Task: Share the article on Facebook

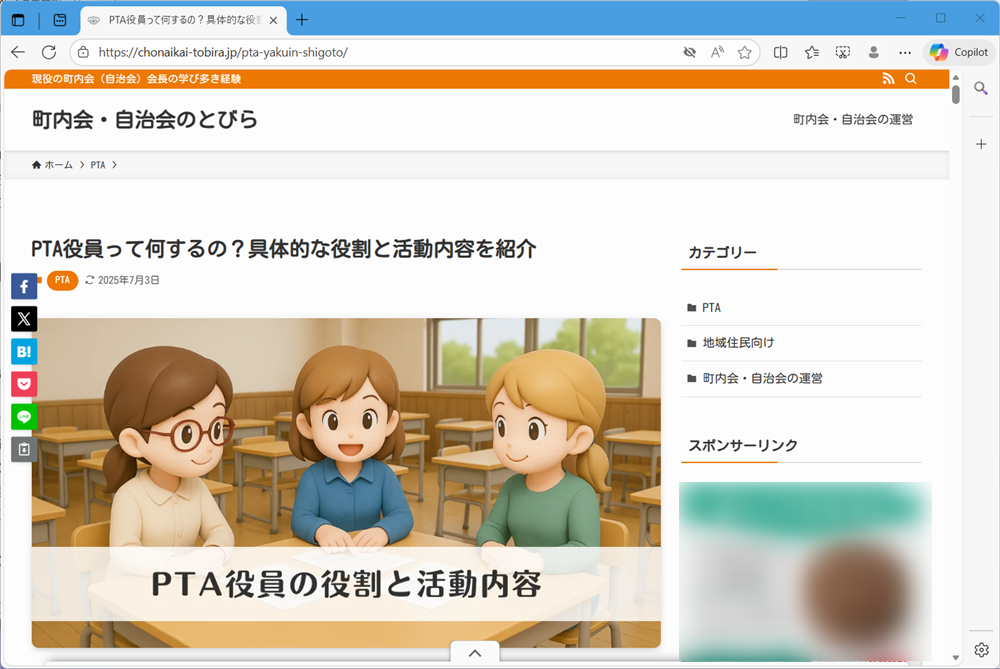Action: [x=24, y=286]
